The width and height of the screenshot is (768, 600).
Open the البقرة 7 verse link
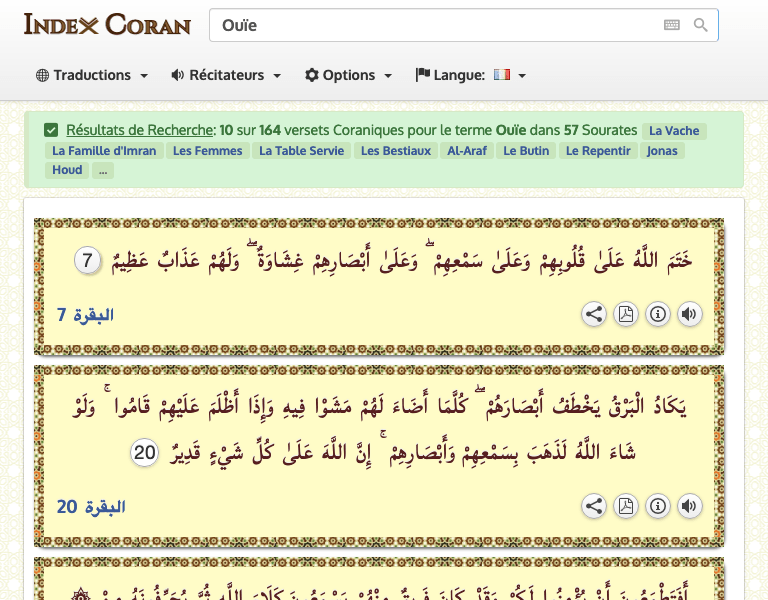(85, 315)
